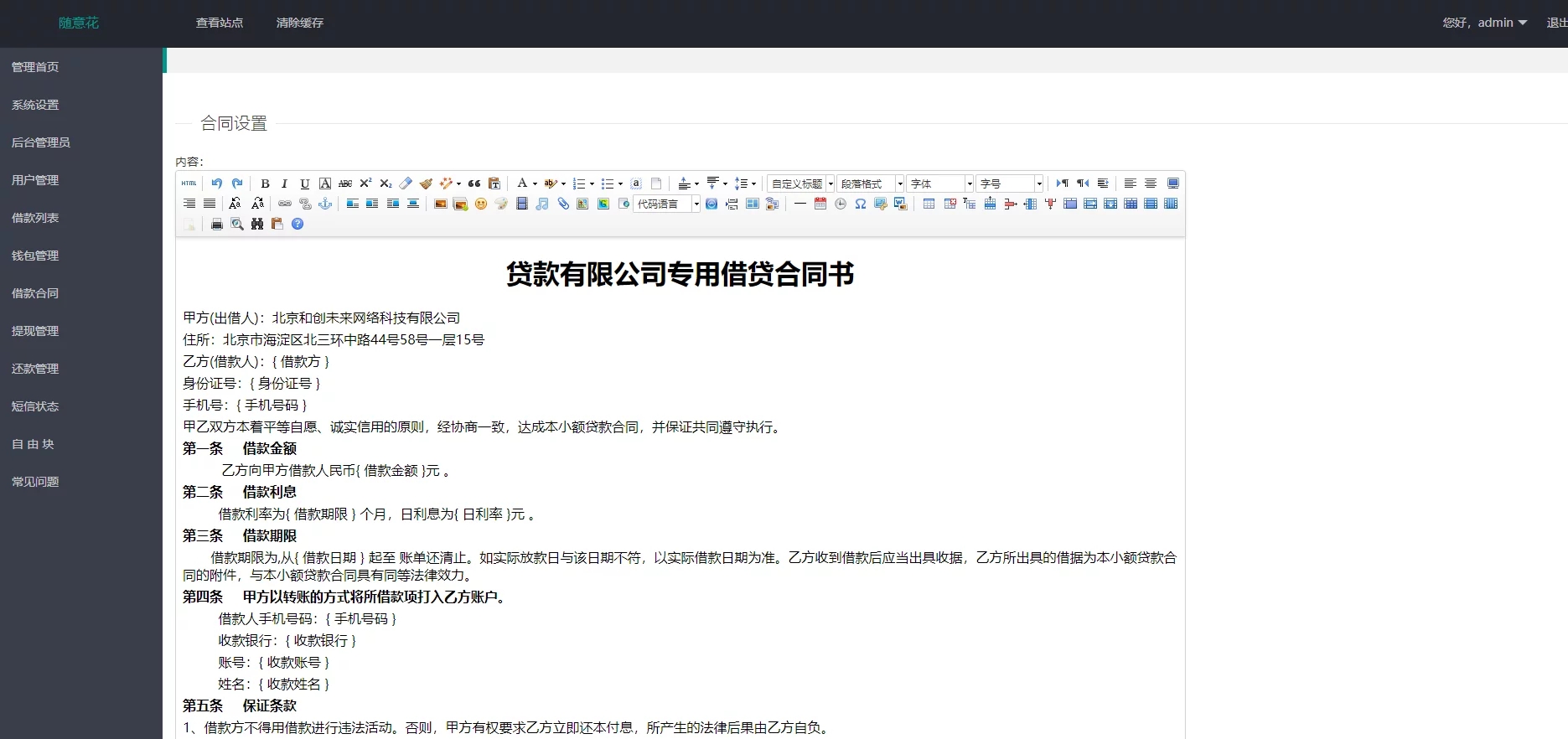Insert an emoticon with smiley icon

click(481, 204)
